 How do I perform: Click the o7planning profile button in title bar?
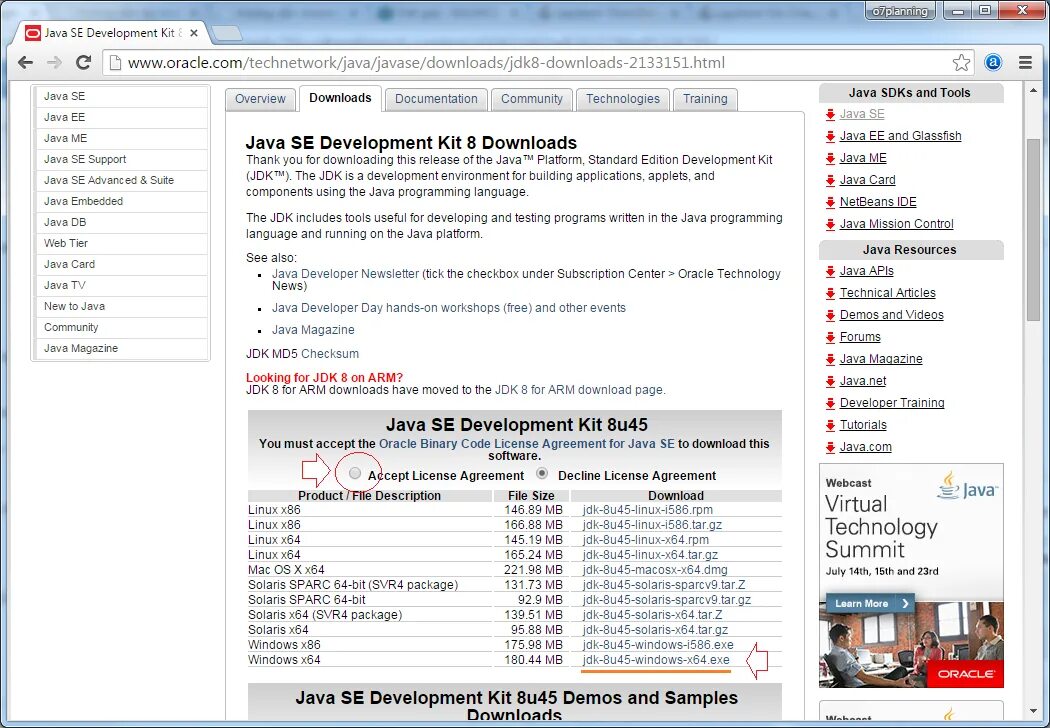pos(900,11)
